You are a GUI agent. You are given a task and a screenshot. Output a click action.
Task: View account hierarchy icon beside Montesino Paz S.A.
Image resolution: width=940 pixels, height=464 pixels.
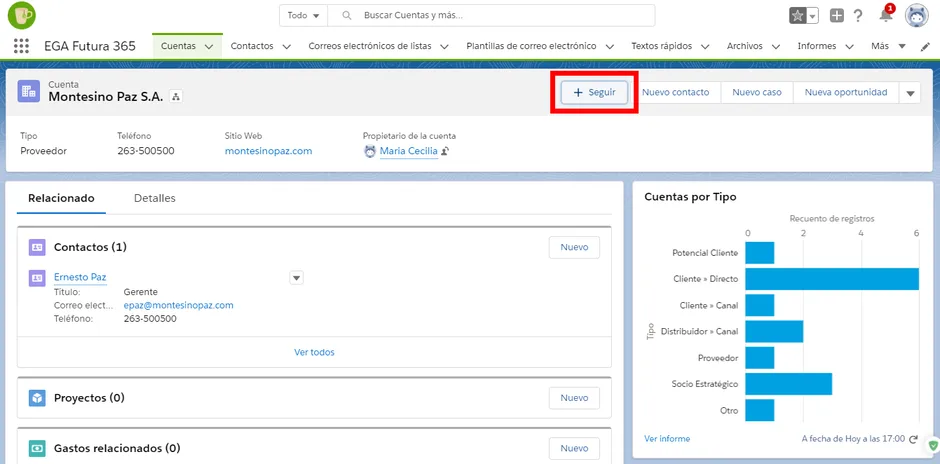[176, 97]
